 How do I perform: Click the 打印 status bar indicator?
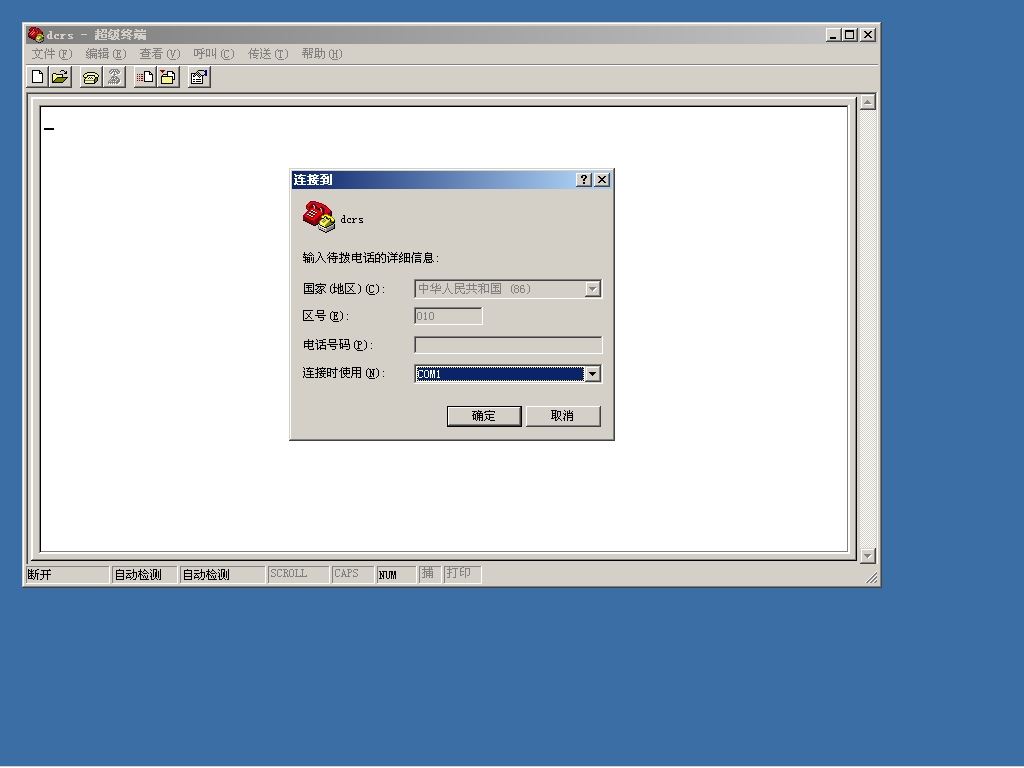pyautogui.click(x=462, y=574)
